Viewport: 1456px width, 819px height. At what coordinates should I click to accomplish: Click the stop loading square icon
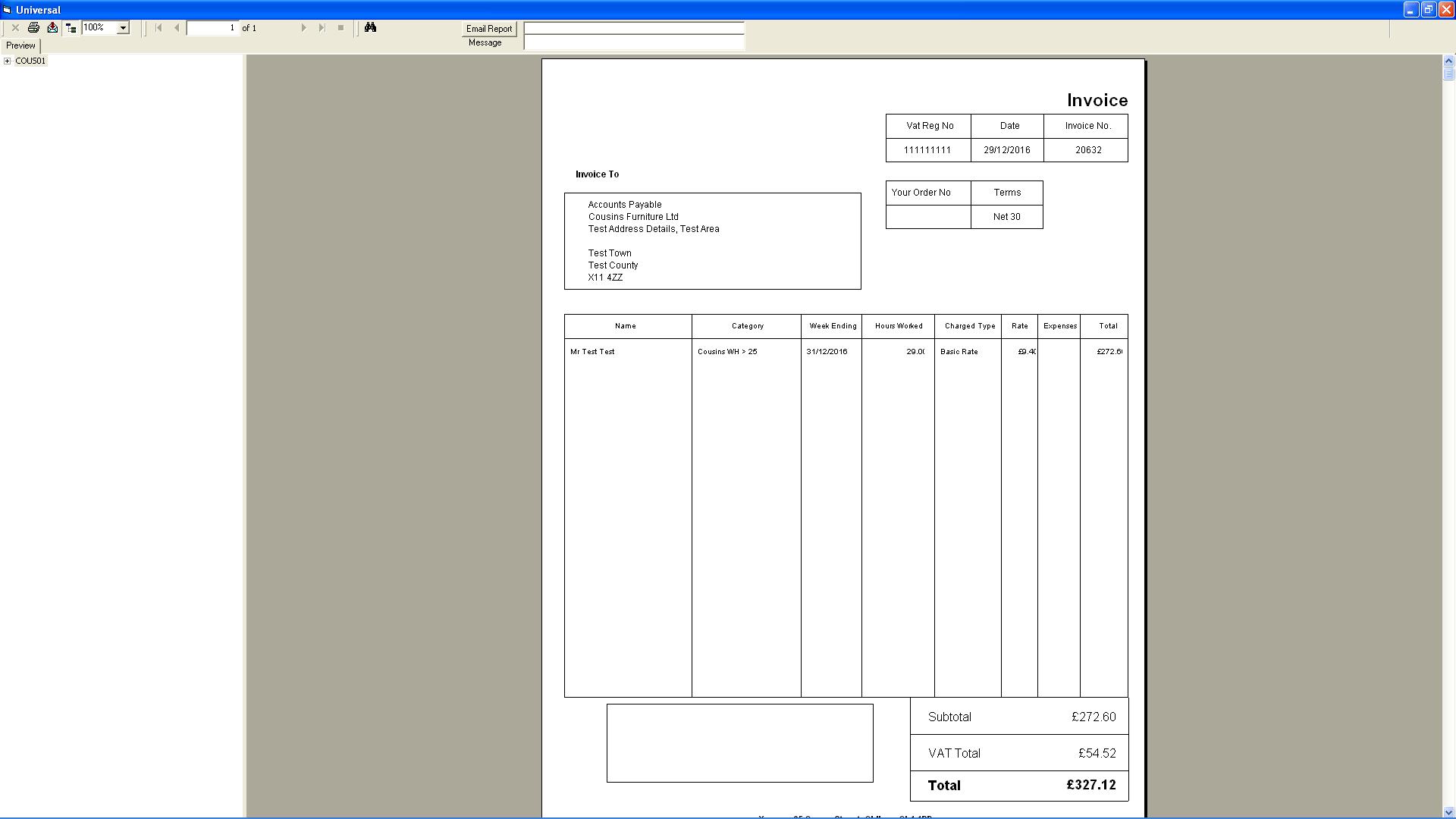(340, 28)
